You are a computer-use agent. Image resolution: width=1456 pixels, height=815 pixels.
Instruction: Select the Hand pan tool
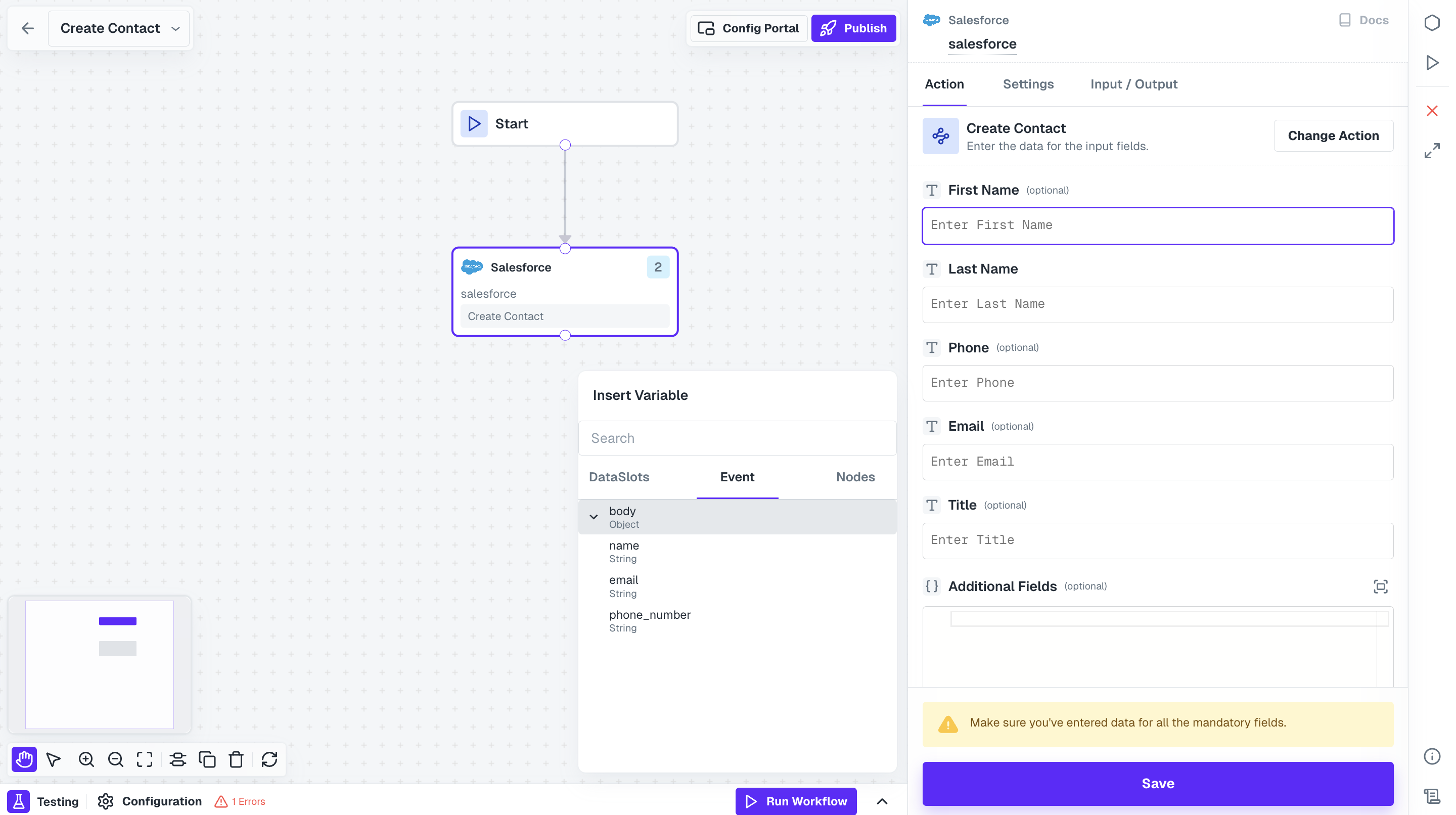click(24, 759)
